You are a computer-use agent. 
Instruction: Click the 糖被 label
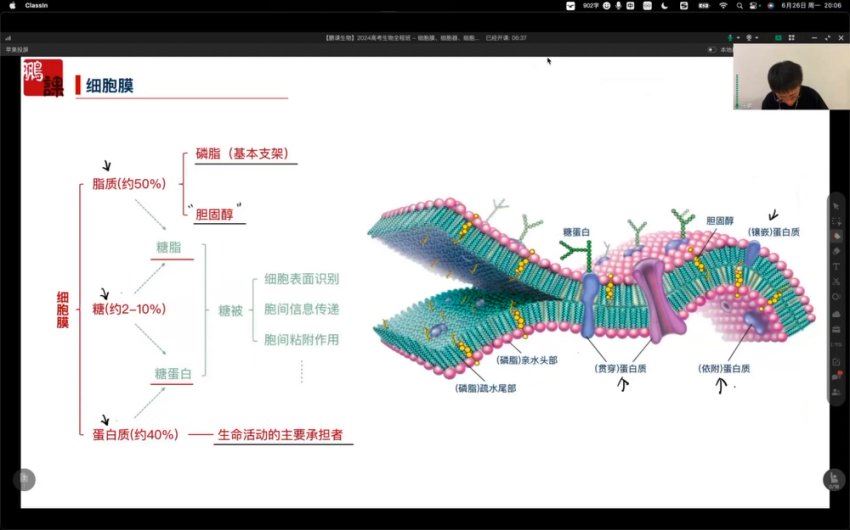pyautogui.click(x=230, y=311)
